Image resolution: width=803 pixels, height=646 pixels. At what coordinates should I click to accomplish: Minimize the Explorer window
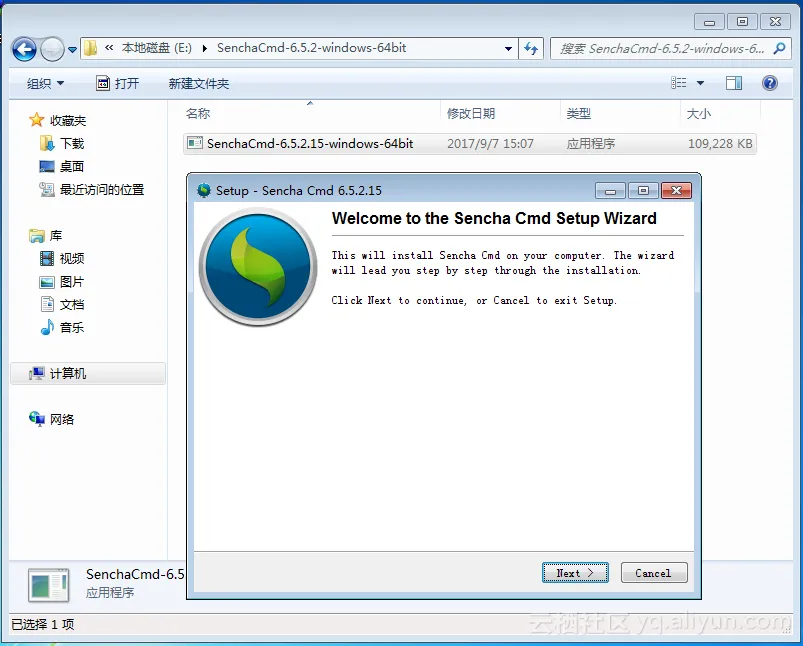pos(709,22)
